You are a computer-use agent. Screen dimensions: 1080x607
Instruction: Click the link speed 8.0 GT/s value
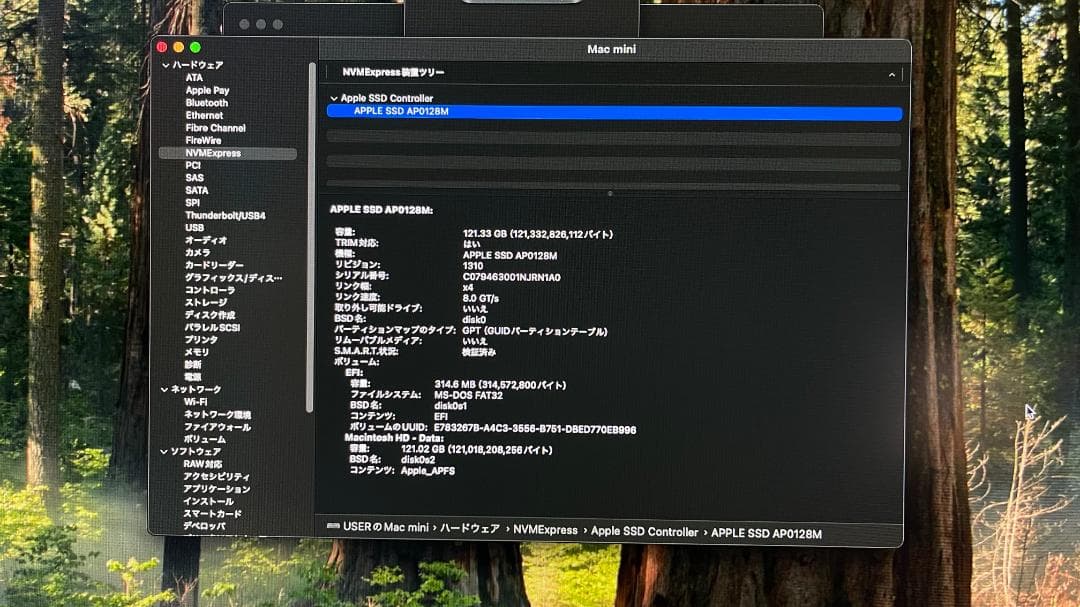481,299
